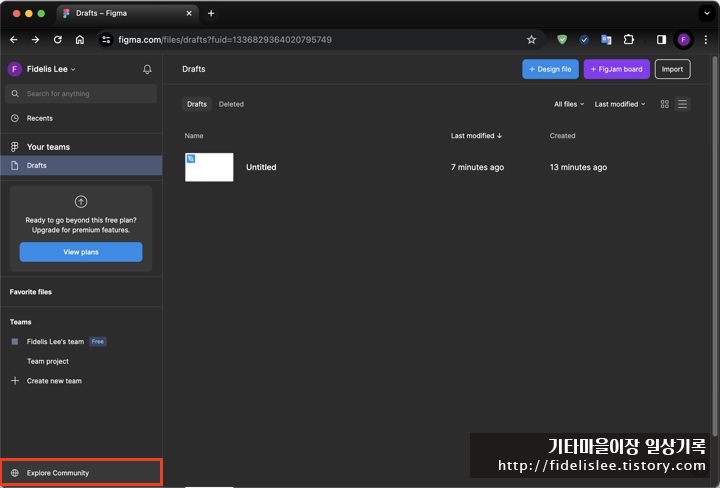720x488 pixels.
Task: Click the 13 minutes ago cell
Action: click(578, 167)
